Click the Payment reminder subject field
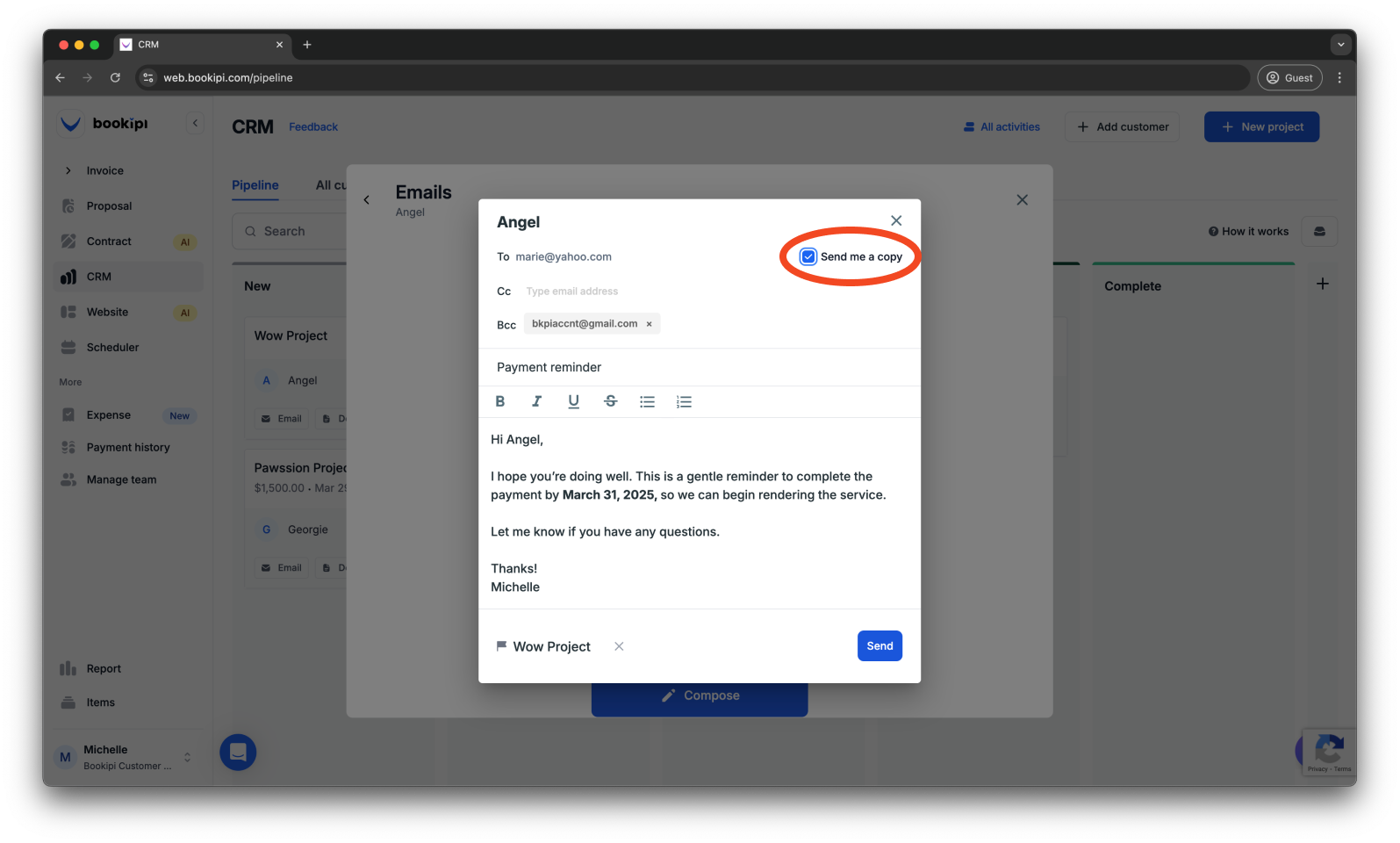 coord(700,367)
